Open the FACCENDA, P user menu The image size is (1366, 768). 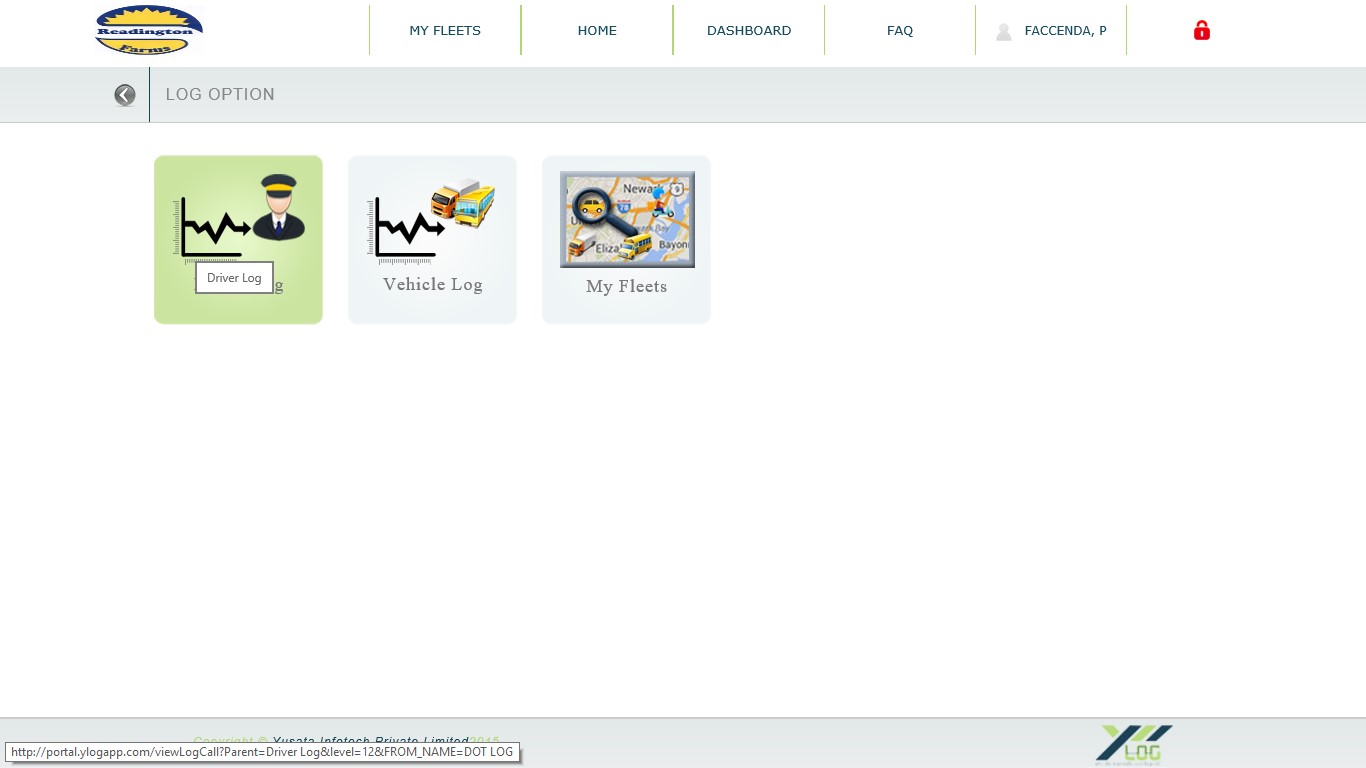[x=1052, y=30]
